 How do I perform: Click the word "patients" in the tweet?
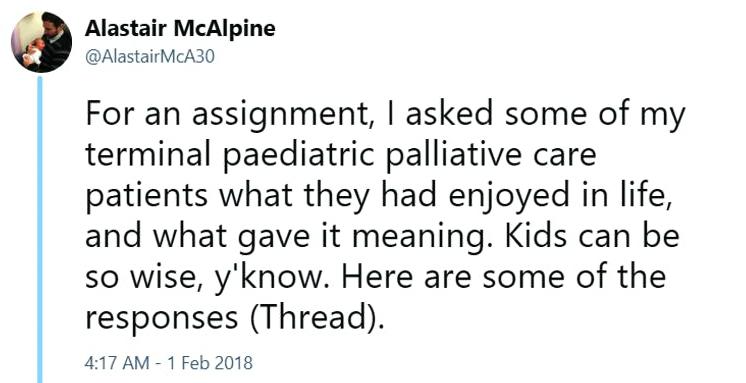146,197
